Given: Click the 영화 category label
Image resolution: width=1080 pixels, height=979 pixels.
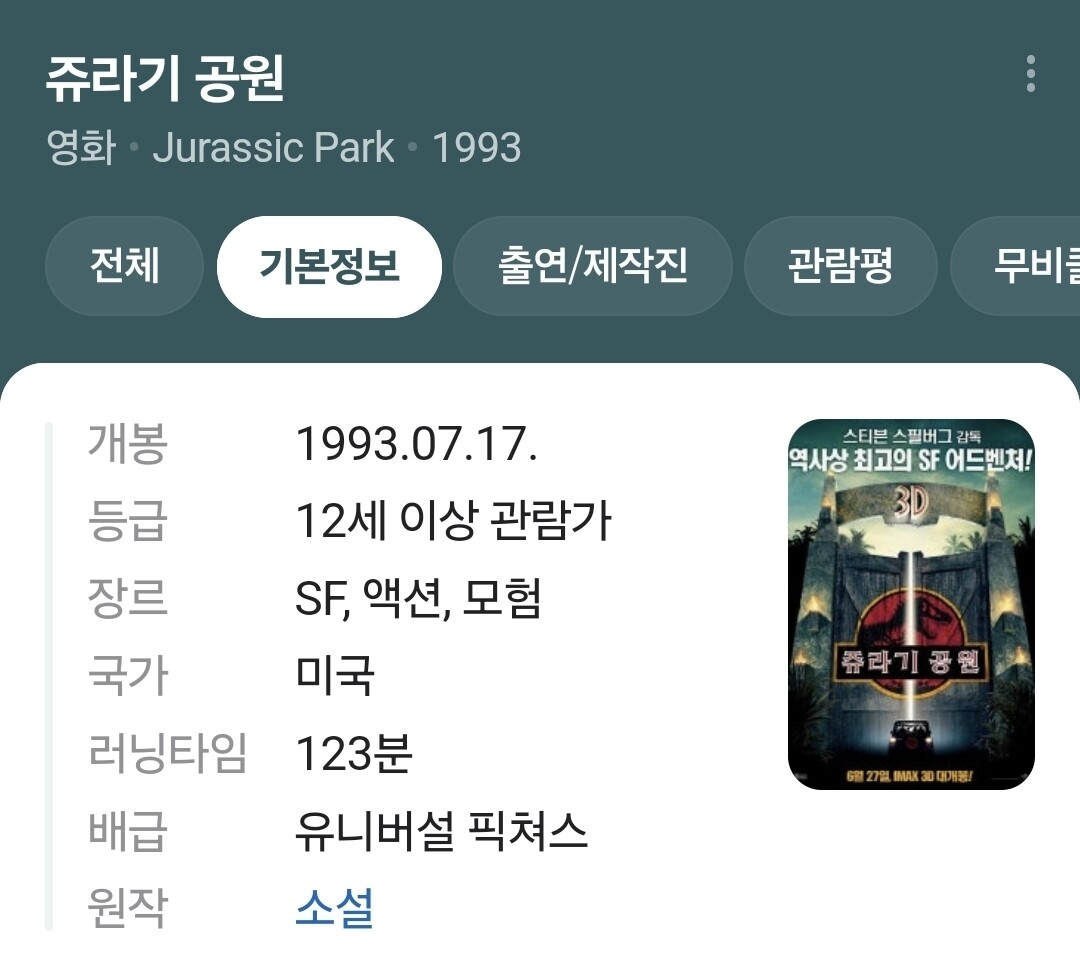Looking at the screenshot, I should (81, 147).
